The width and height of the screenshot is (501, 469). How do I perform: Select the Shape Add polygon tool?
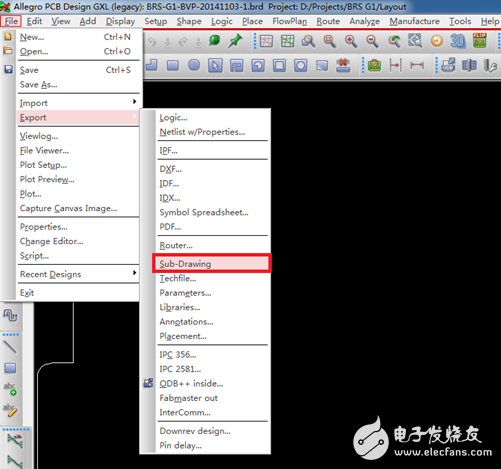pos(152,65)
